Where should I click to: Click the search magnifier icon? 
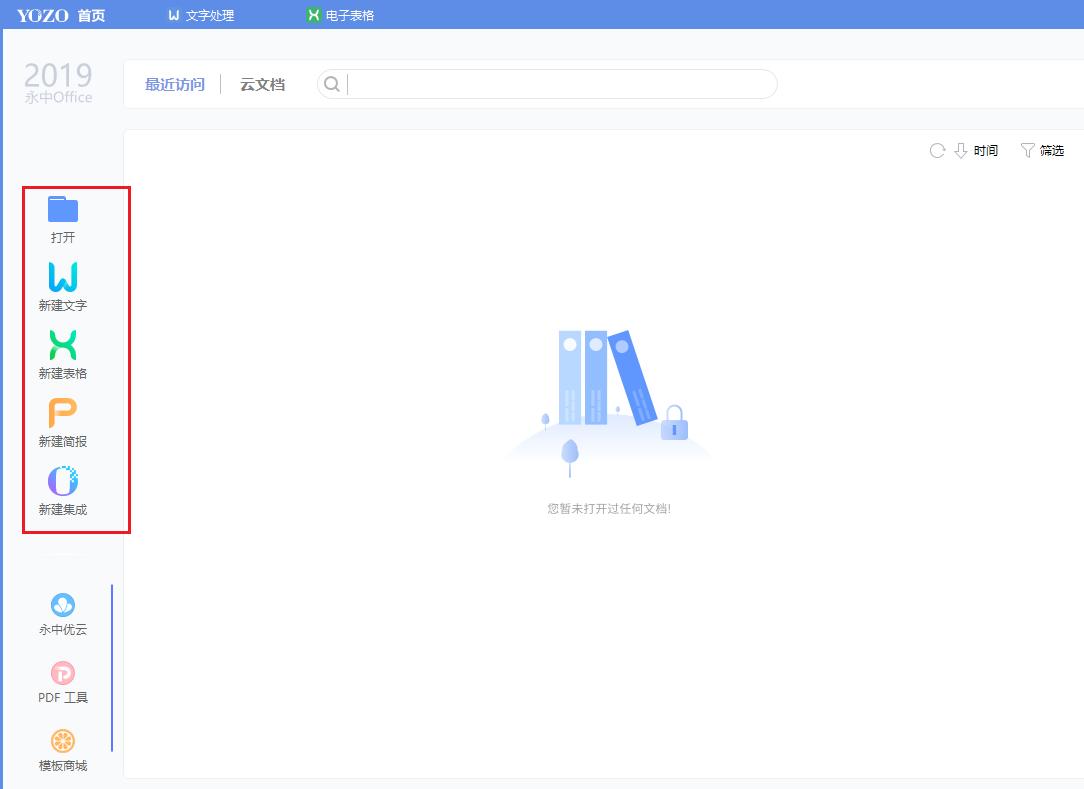331,84
